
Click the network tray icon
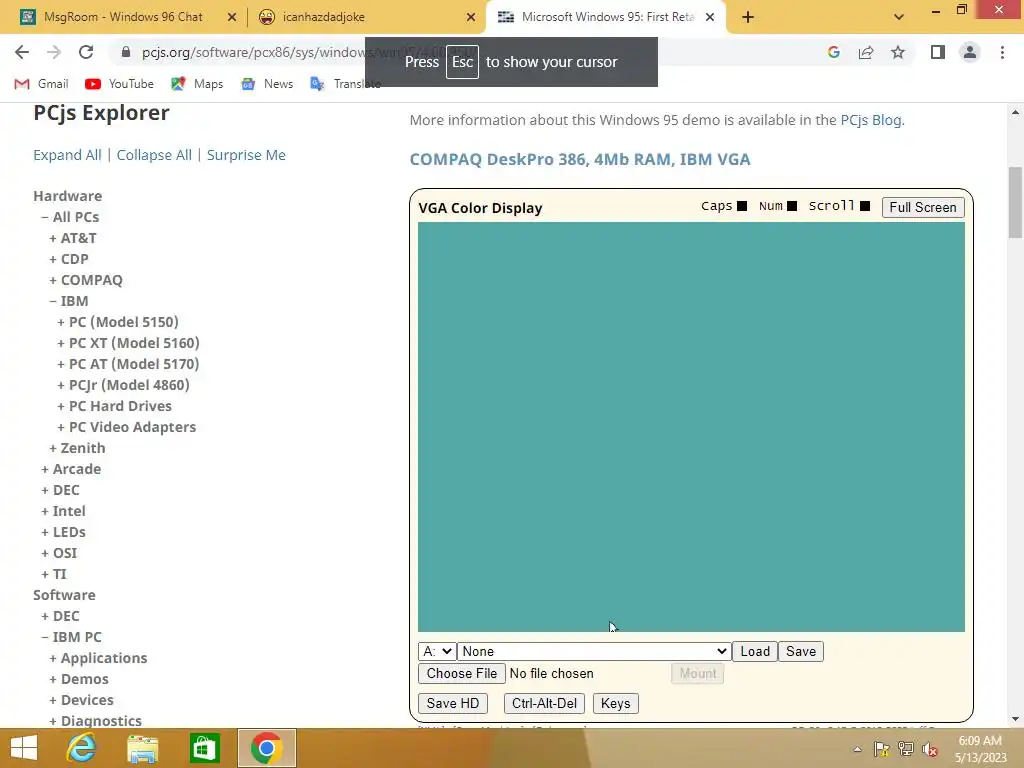click(906, 749)
